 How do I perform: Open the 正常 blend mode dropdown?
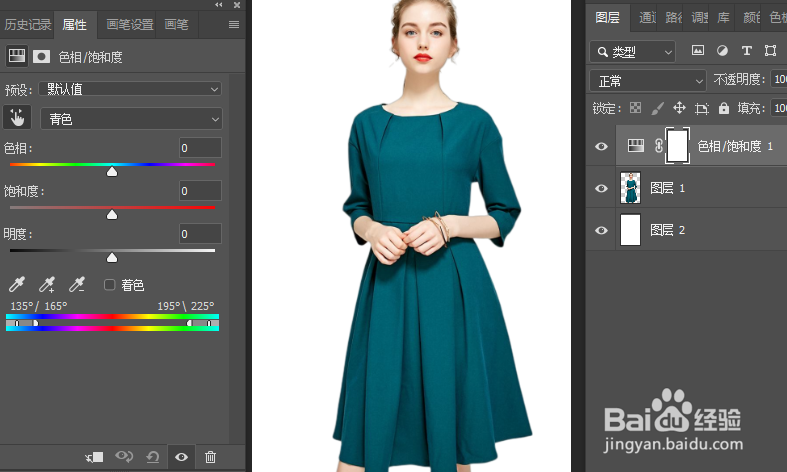click(648, 80)
